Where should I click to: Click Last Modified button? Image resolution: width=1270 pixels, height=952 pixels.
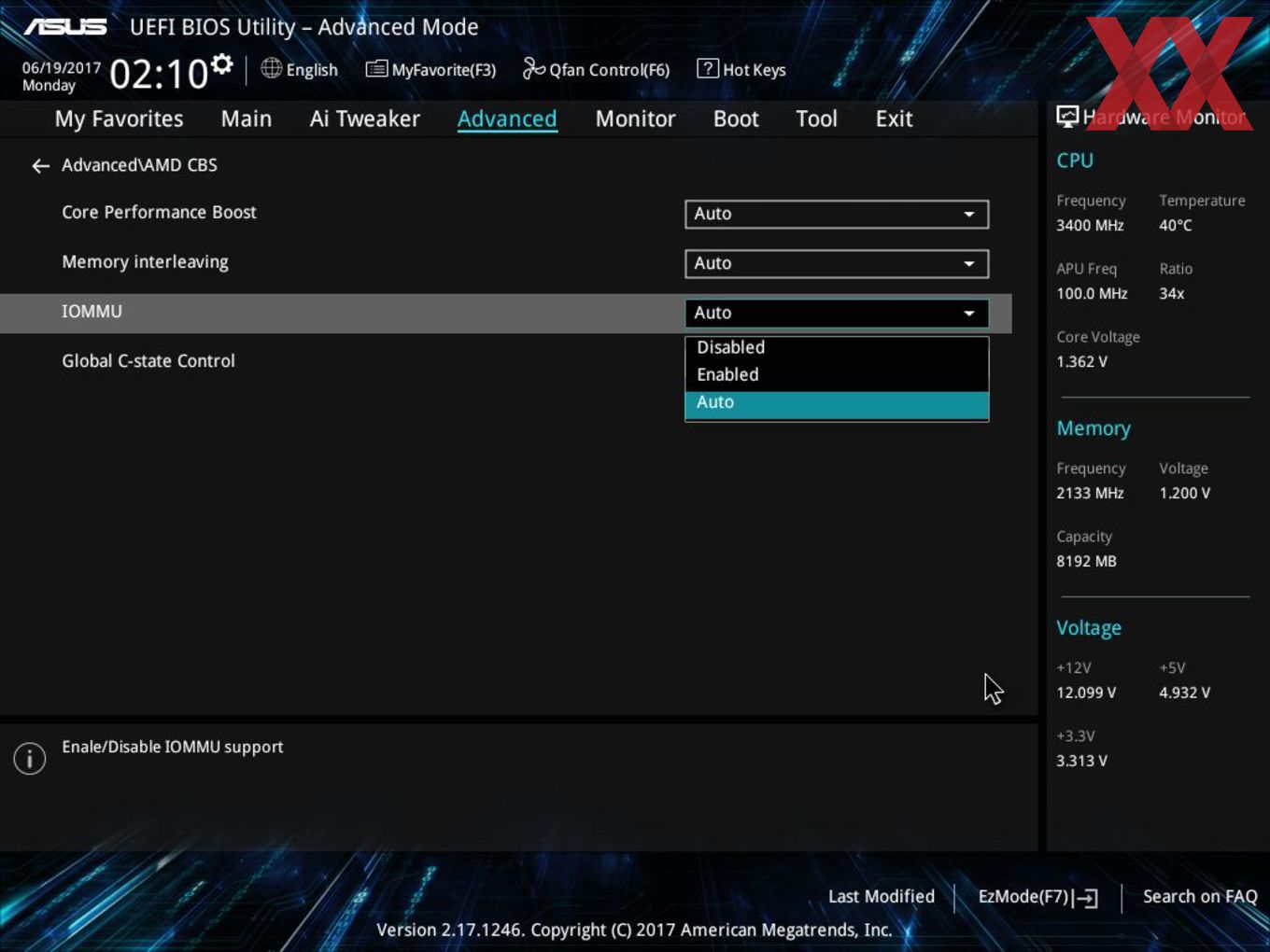(881, 896)
